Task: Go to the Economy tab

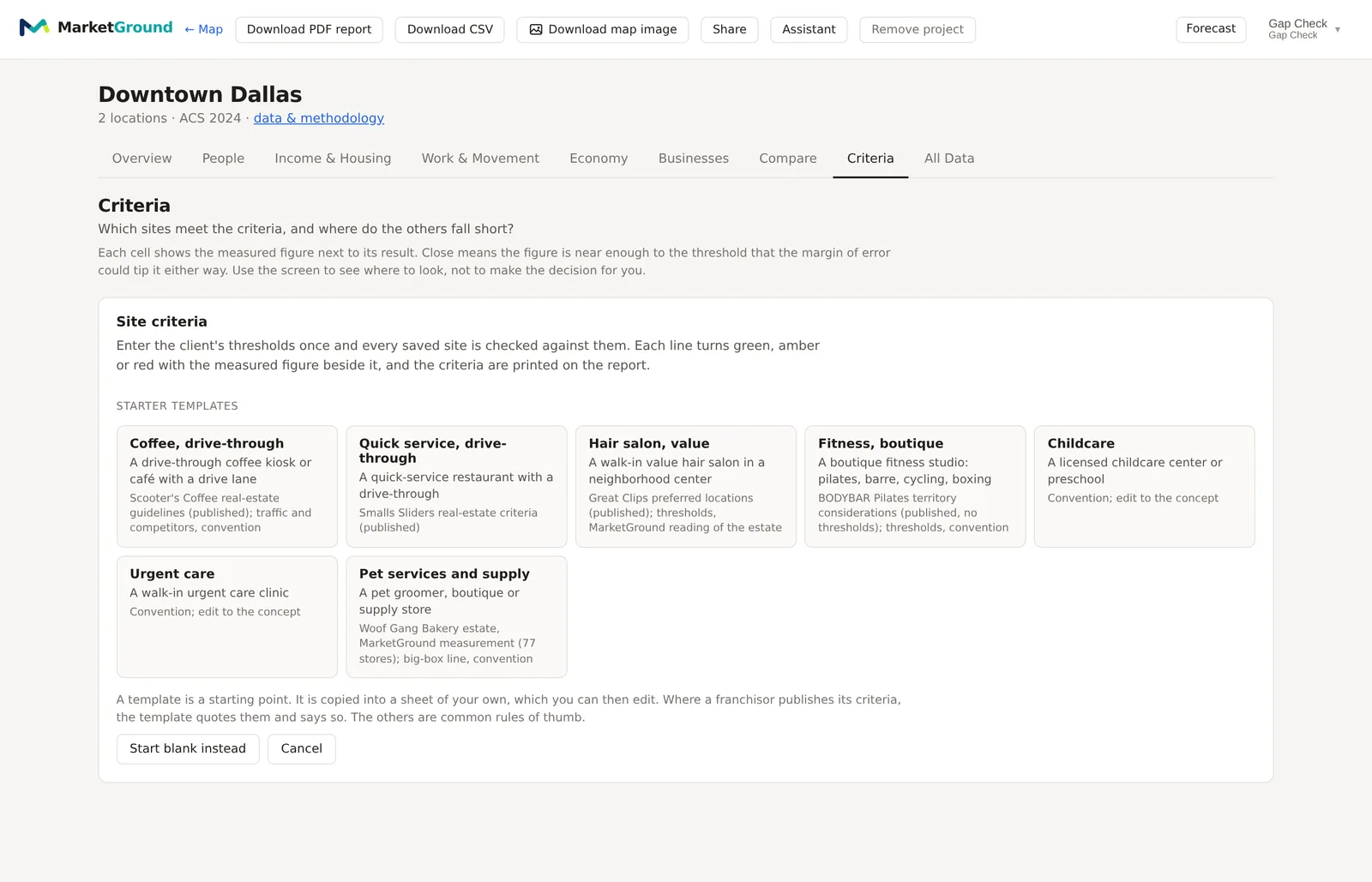Action: [x=599, y=159]
